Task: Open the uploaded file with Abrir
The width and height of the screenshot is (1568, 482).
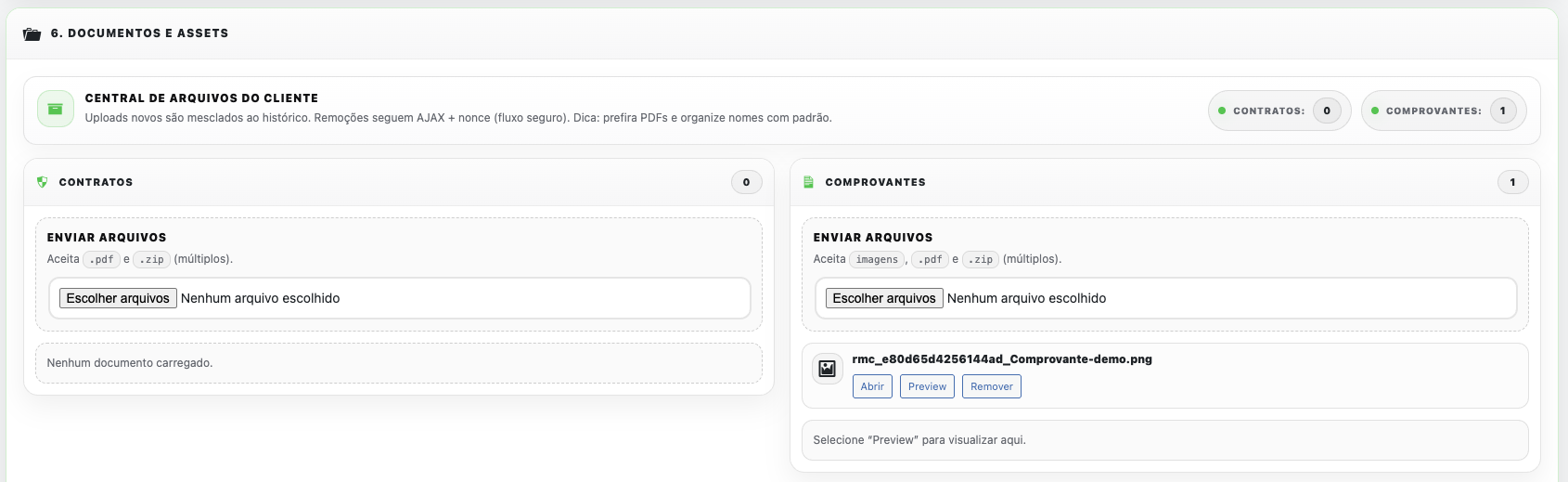Action: click(x=872, y=386)
